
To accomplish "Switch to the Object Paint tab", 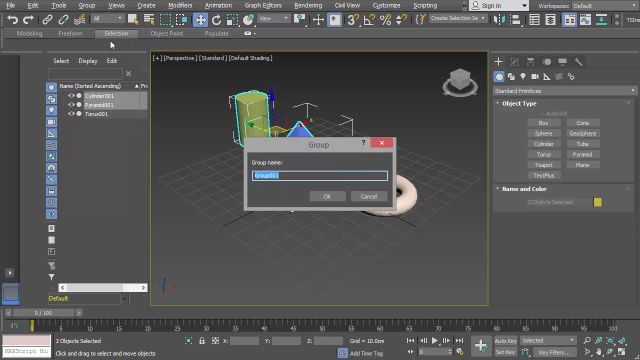I will click(167, 33).
